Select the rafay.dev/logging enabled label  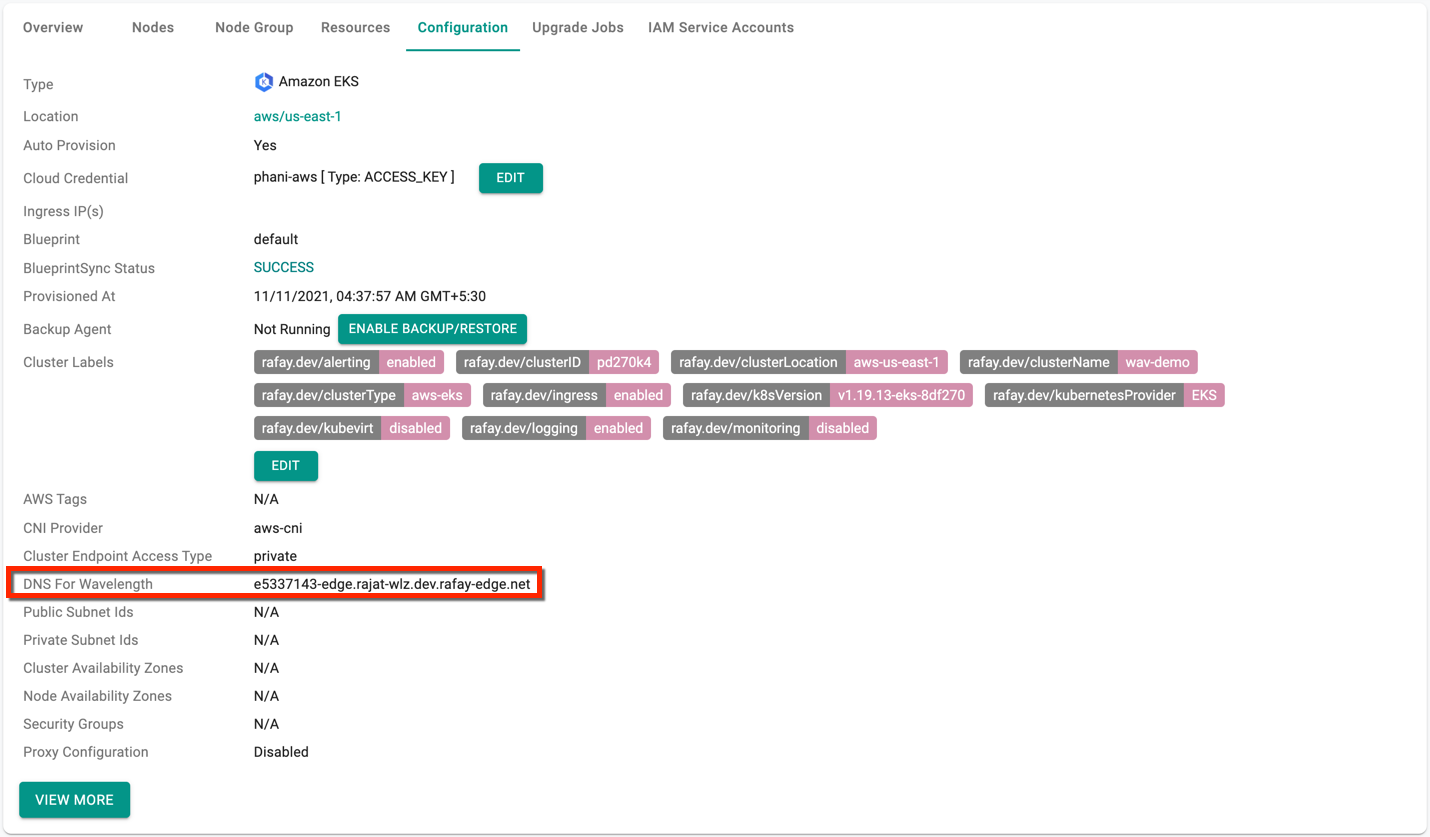pyautogui.click(x=556, y=428)
